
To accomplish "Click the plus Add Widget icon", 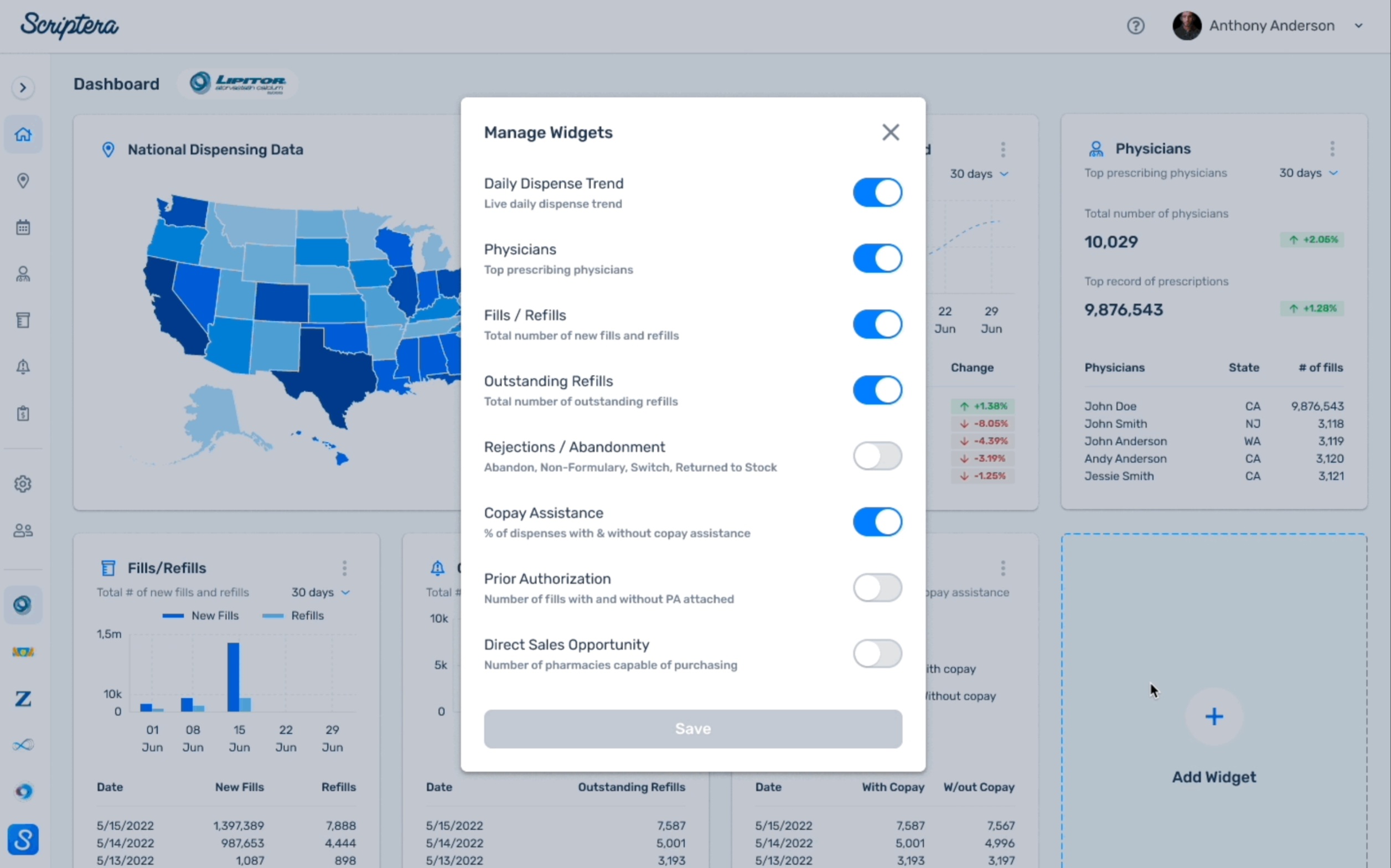I will [1214, 716].
